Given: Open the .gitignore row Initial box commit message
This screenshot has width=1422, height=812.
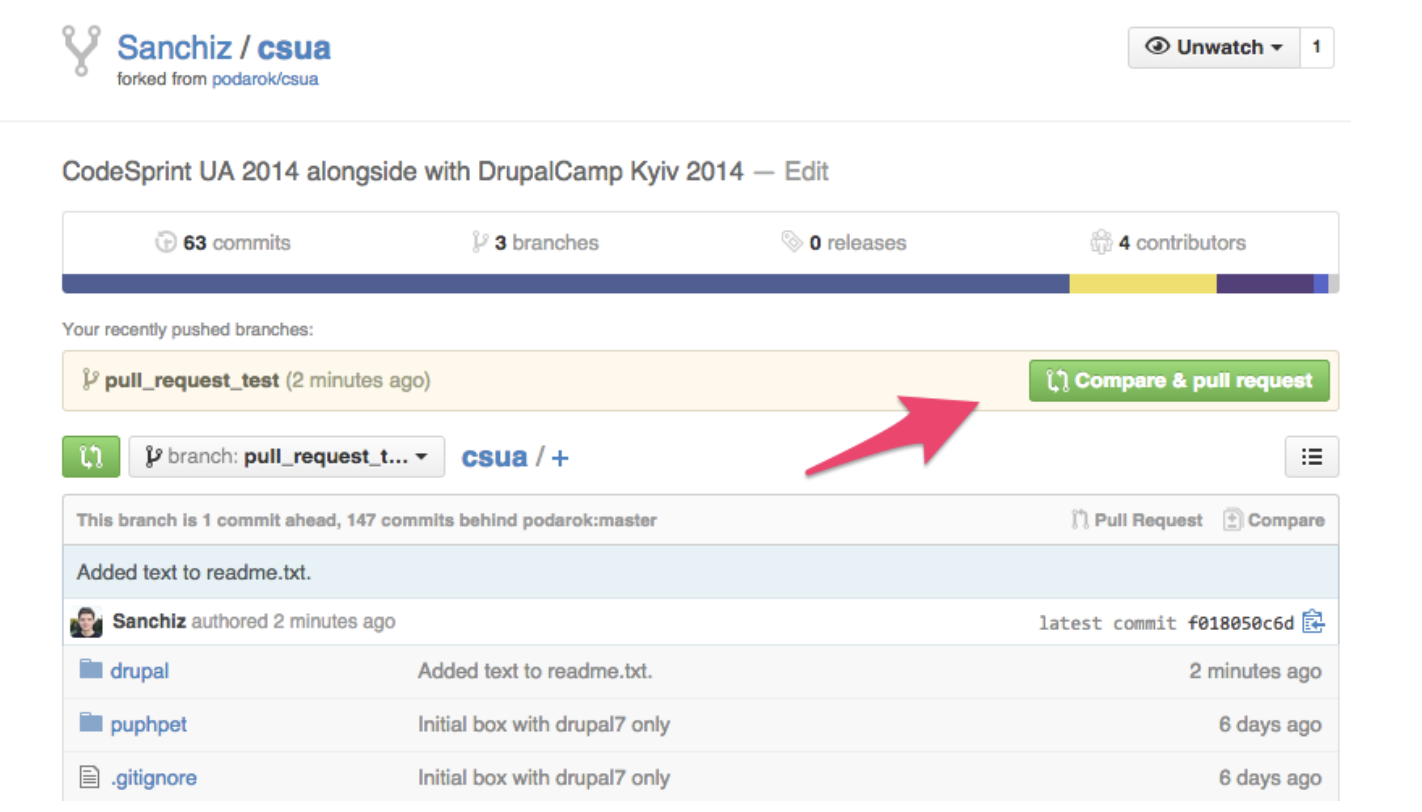Looking at the screenshot, I should coord(544,778).
